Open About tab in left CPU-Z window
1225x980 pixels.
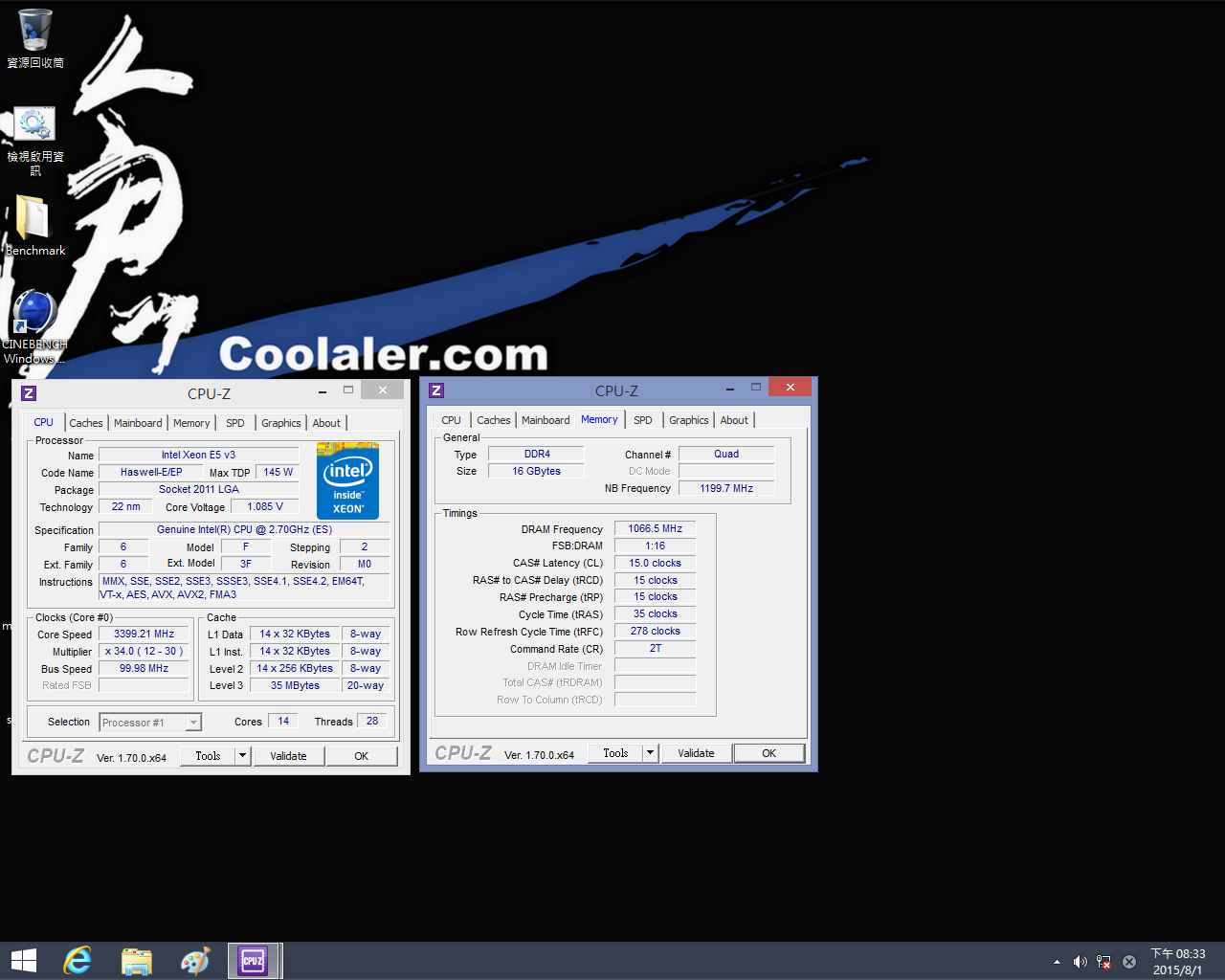click(326, 423)
